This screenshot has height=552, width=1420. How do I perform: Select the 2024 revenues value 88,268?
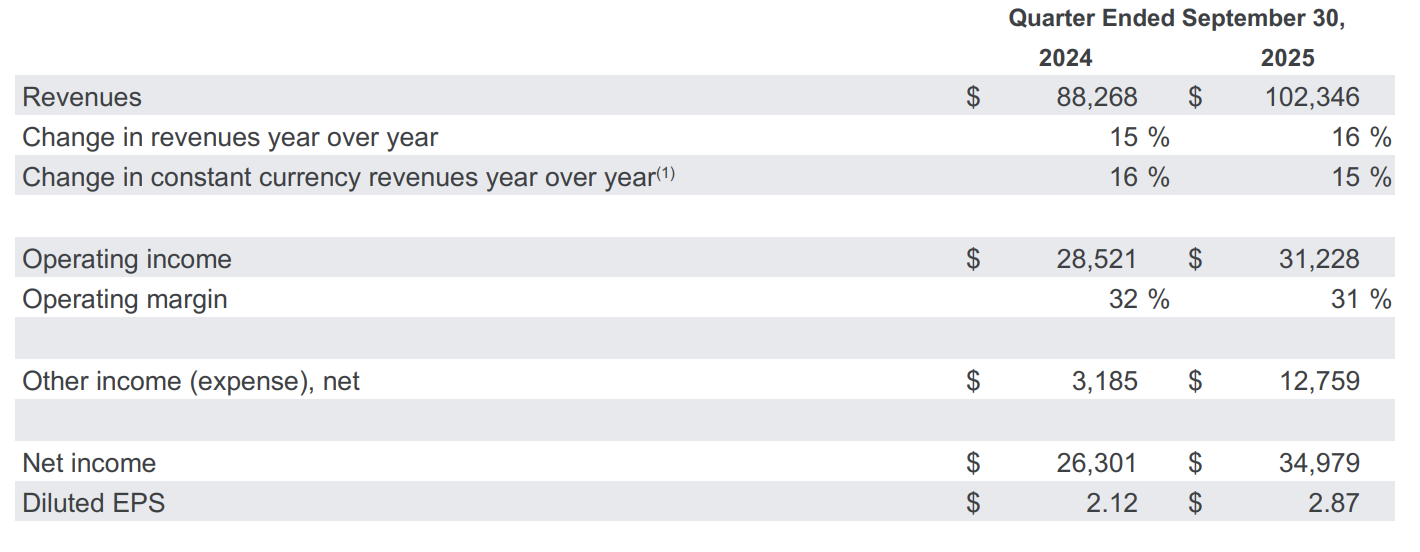point(1096,97)
